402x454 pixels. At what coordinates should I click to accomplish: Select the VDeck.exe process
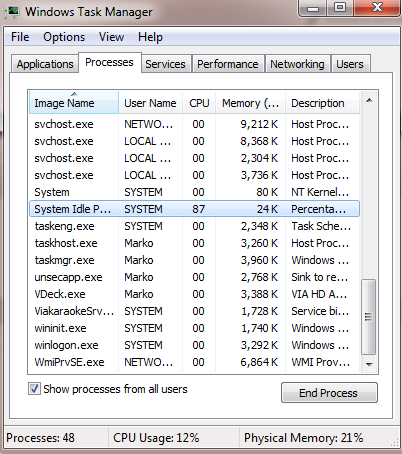click(194, 294)
